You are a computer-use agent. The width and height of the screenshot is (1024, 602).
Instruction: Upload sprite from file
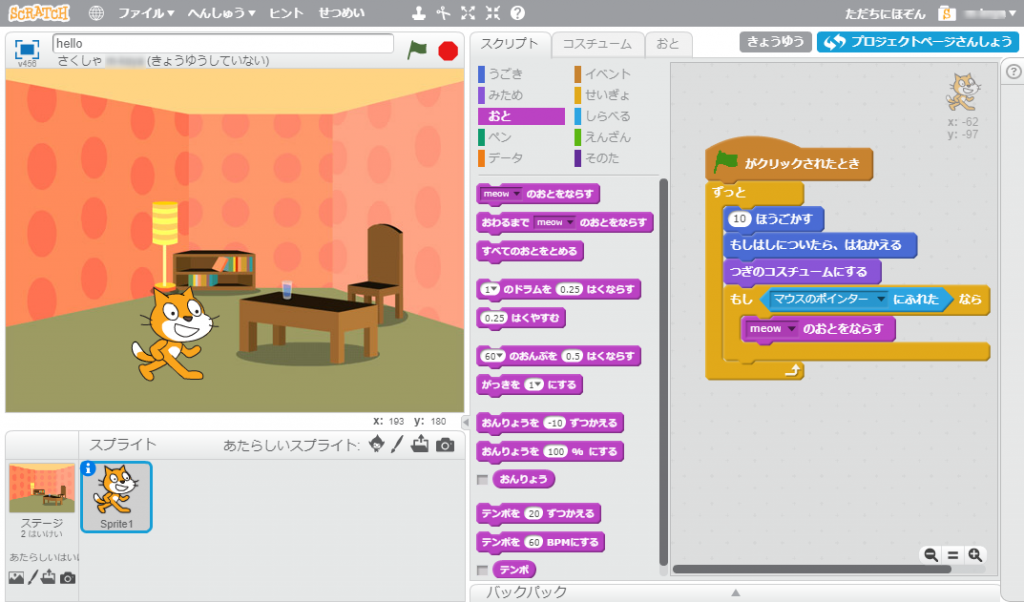[x=420, y=444]
